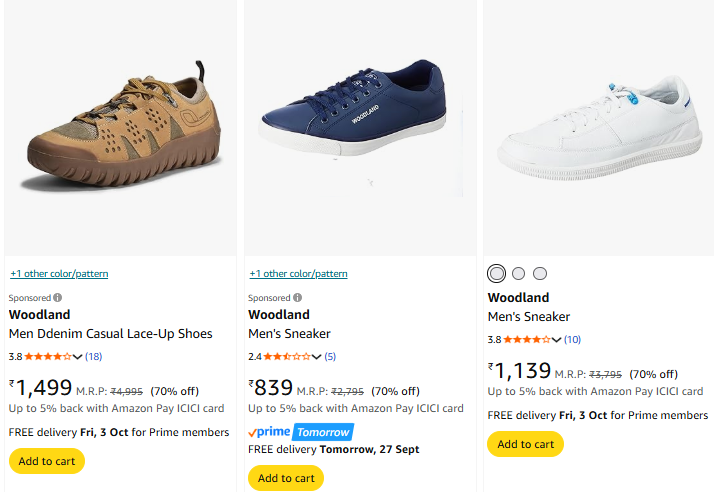Open "+1 other color/pattern" under the navy sneaker
This screenshot has height=492, width=714.
tap(298, 274)
